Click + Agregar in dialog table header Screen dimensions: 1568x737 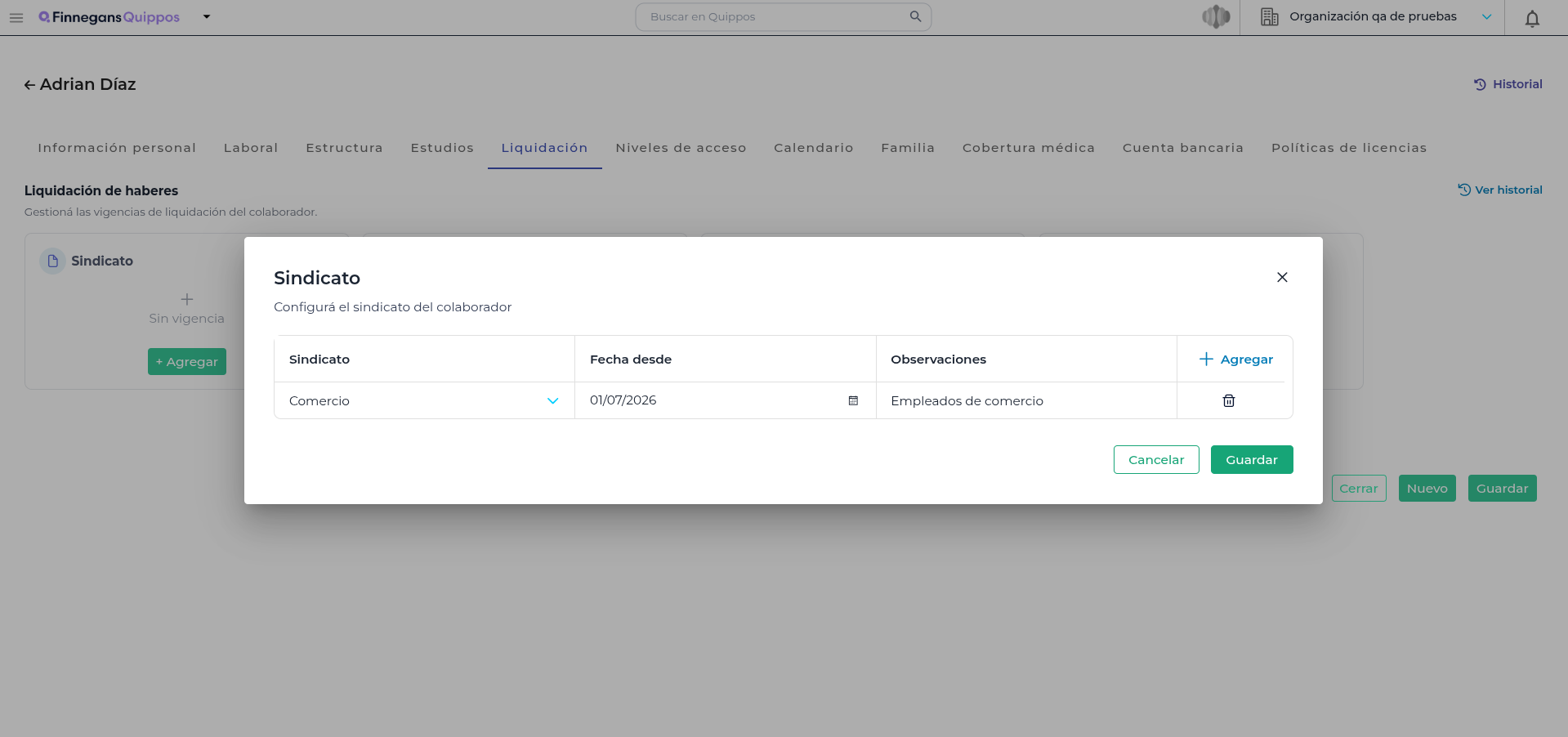click(1235, 360)
